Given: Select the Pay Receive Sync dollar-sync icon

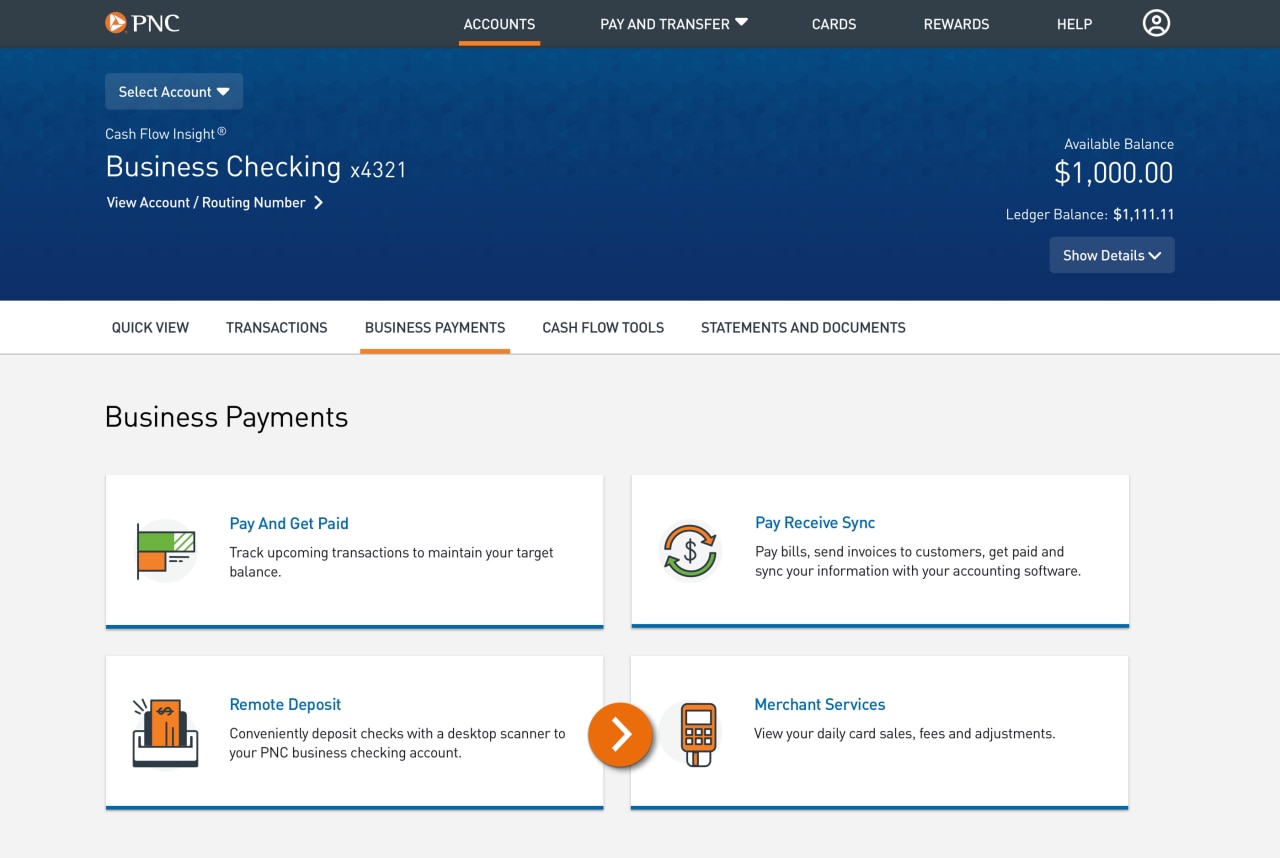Looking at the screenshot, I should pos(690,549).
